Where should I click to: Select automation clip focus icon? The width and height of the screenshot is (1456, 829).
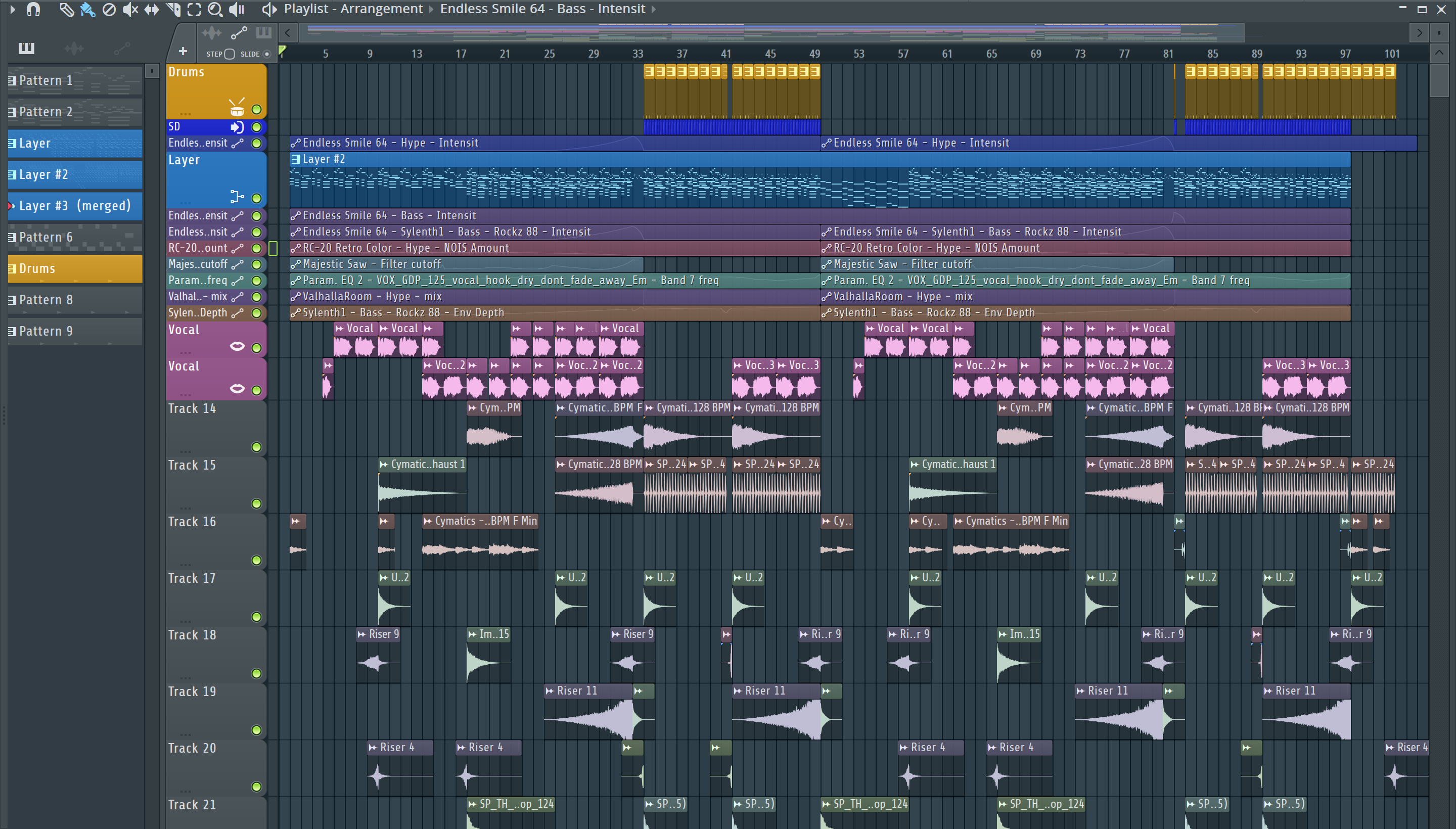tap(239, 33)
